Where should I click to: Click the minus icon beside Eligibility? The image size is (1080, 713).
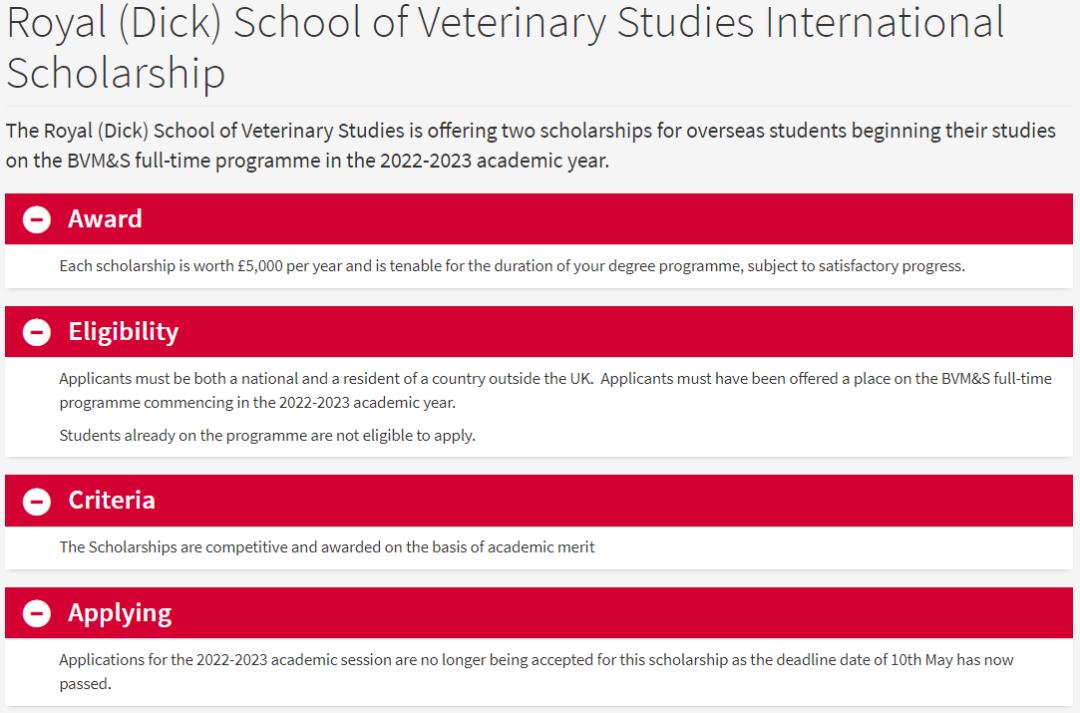(x=36, y=333)
